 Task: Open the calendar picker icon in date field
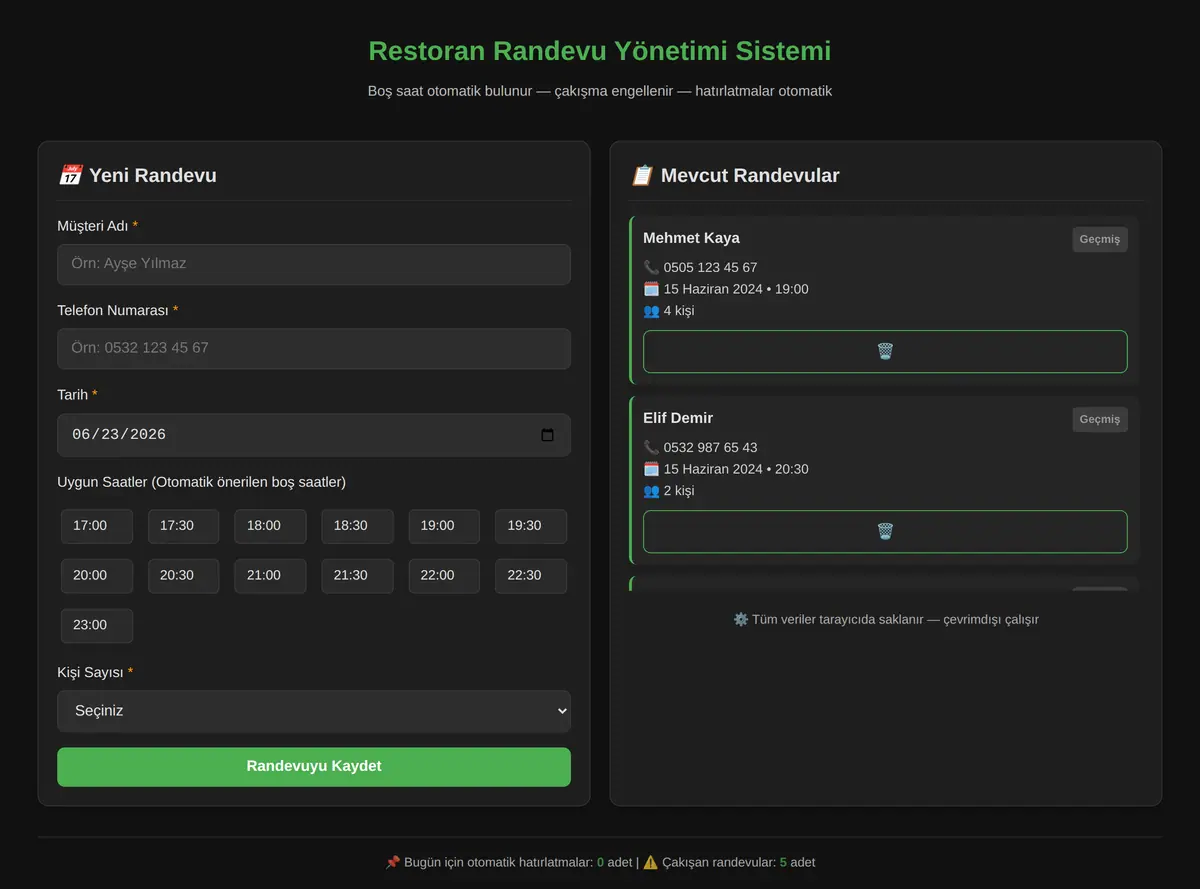click(x=547, y=435)
